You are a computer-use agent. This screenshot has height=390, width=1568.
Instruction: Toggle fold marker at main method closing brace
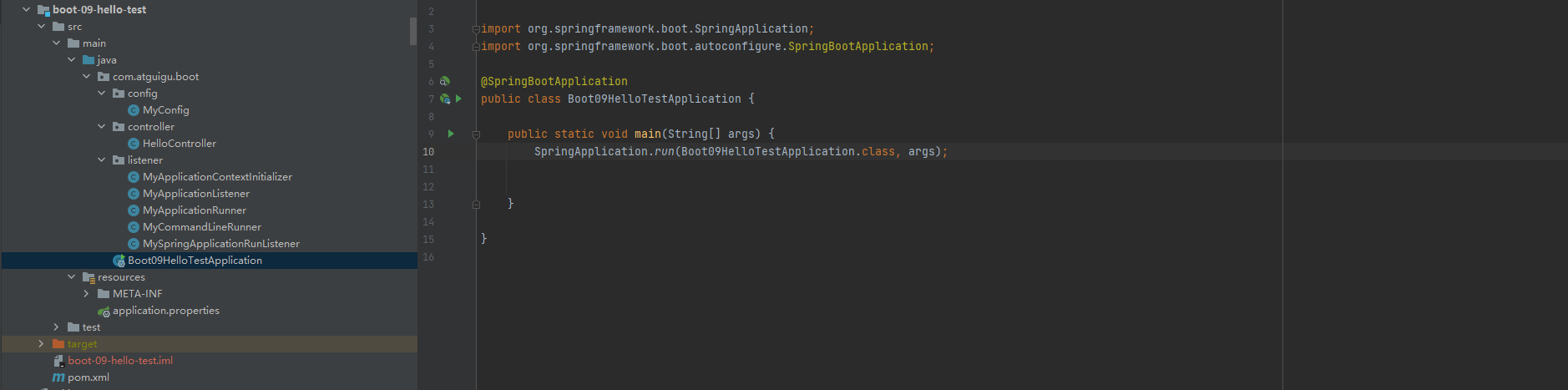pyautogui.click(x=476, y=204)
